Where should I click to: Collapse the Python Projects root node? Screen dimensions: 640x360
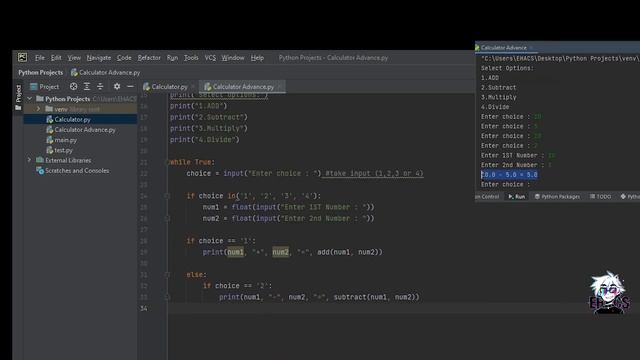pos(29,99)
